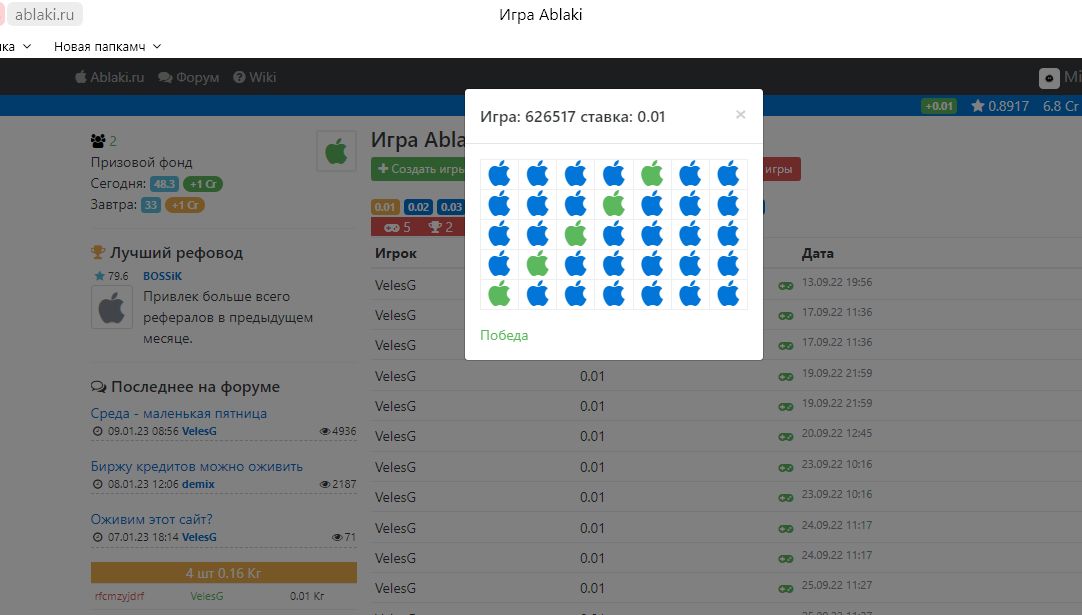The image size is (1082, 615).
Task: Open forum topic Оживим этот сайт?
Action: [x=152, y=519]
